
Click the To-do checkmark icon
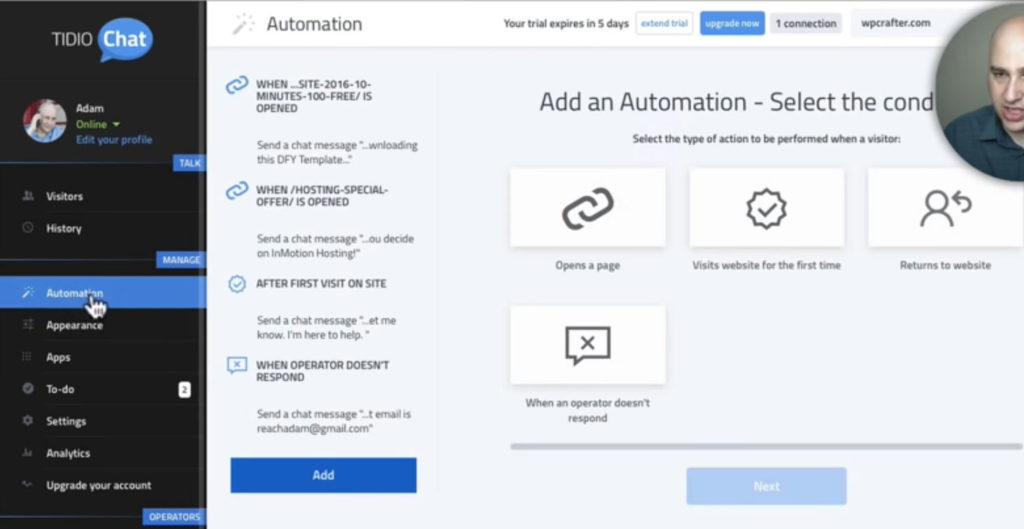(x=27, y=389)
